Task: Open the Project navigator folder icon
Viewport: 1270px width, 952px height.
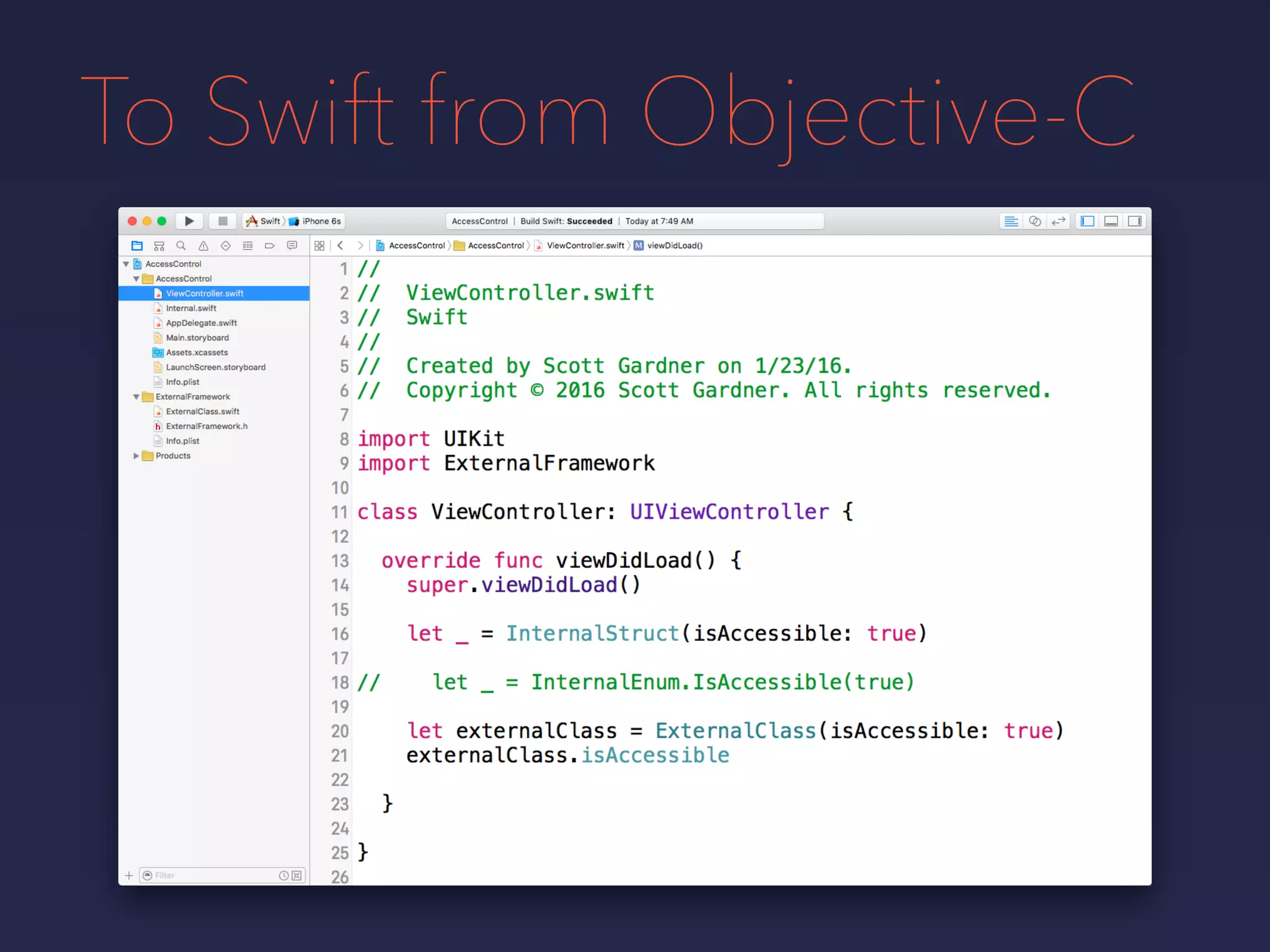Action: (137, 246)
